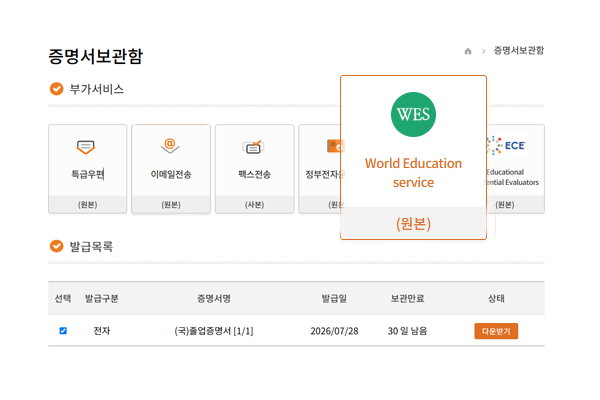600x400 pixels.
Task: Click the 전자 cell in issue list
Action: [102, 331]
